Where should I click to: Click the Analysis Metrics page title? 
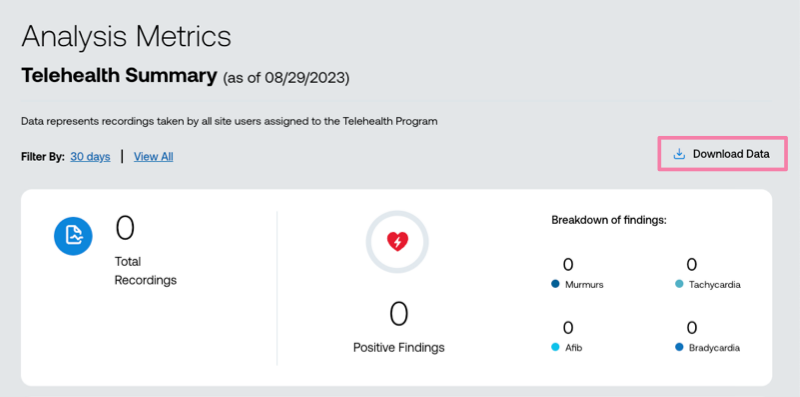pos(126,36)
